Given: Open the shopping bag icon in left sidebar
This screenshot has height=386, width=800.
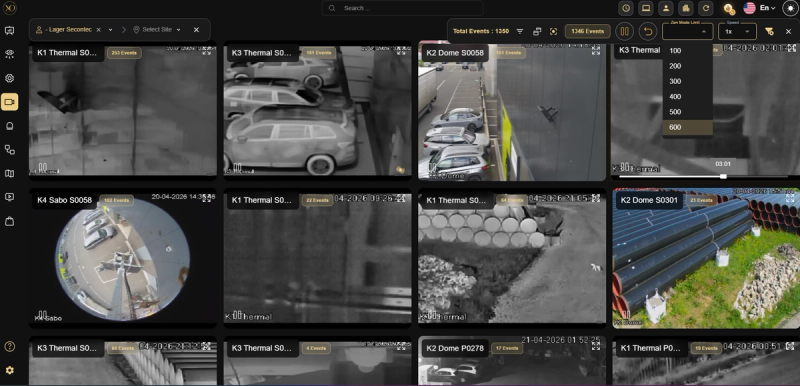Looking at the screenshot, I should (x=9, y=221).
